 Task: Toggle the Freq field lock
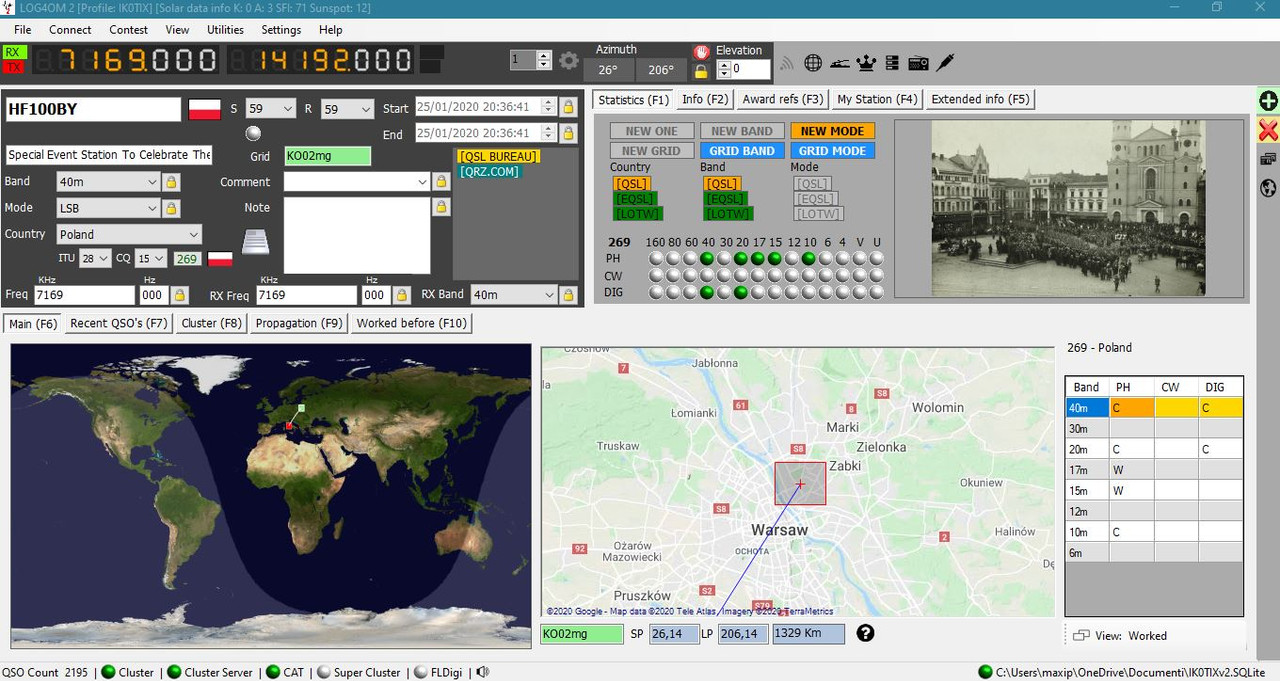point(179,295)
